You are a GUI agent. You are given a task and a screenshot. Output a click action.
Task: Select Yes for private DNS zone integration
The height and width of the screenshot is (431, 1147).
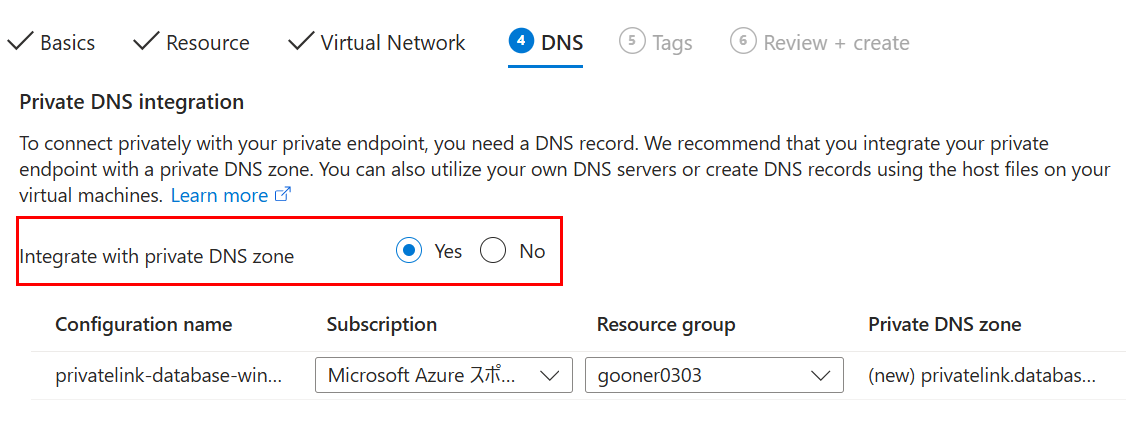[410, 252]
